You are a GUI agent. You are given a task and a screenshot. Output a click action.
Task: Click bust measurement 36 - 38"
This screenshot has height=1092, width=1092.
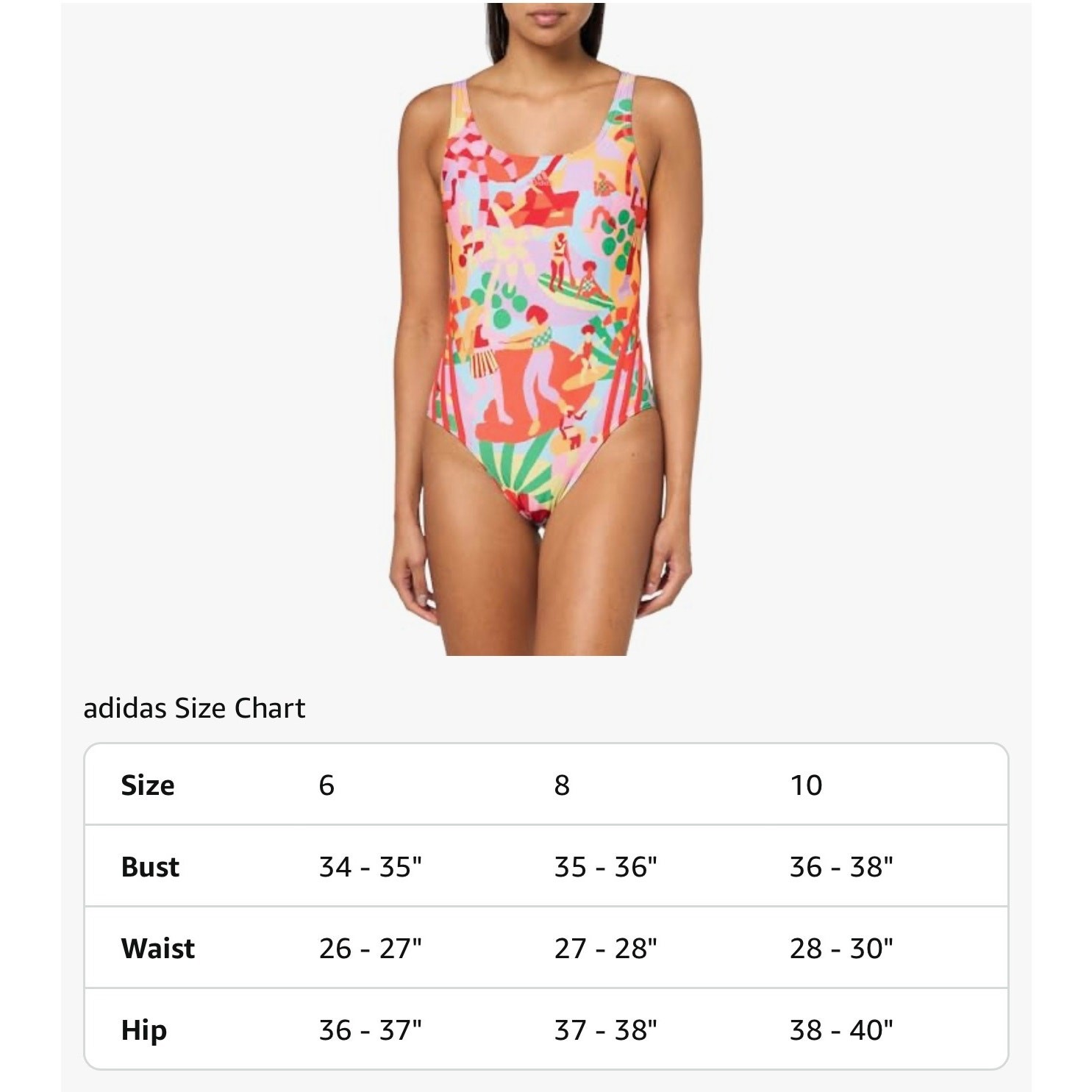(x=841, y=867)
